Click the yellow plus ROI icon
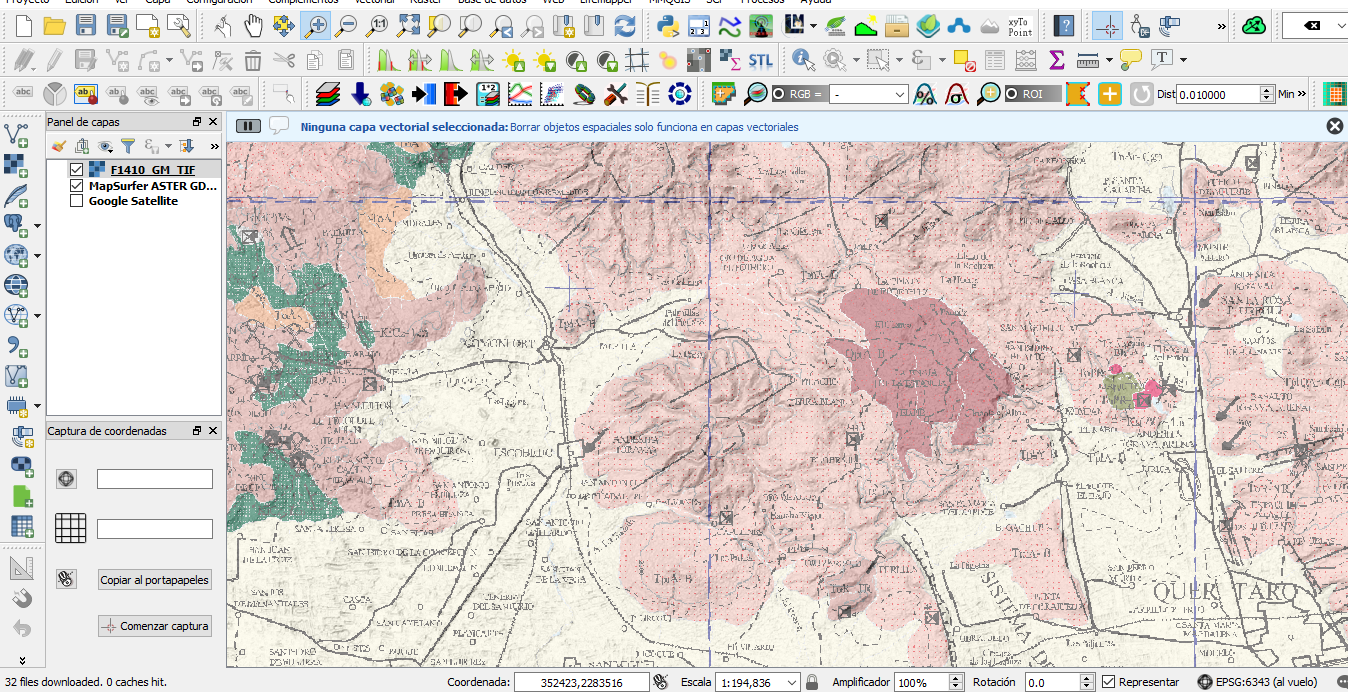The height and width of the screenshot is (692, 1348). point(1109,94)
